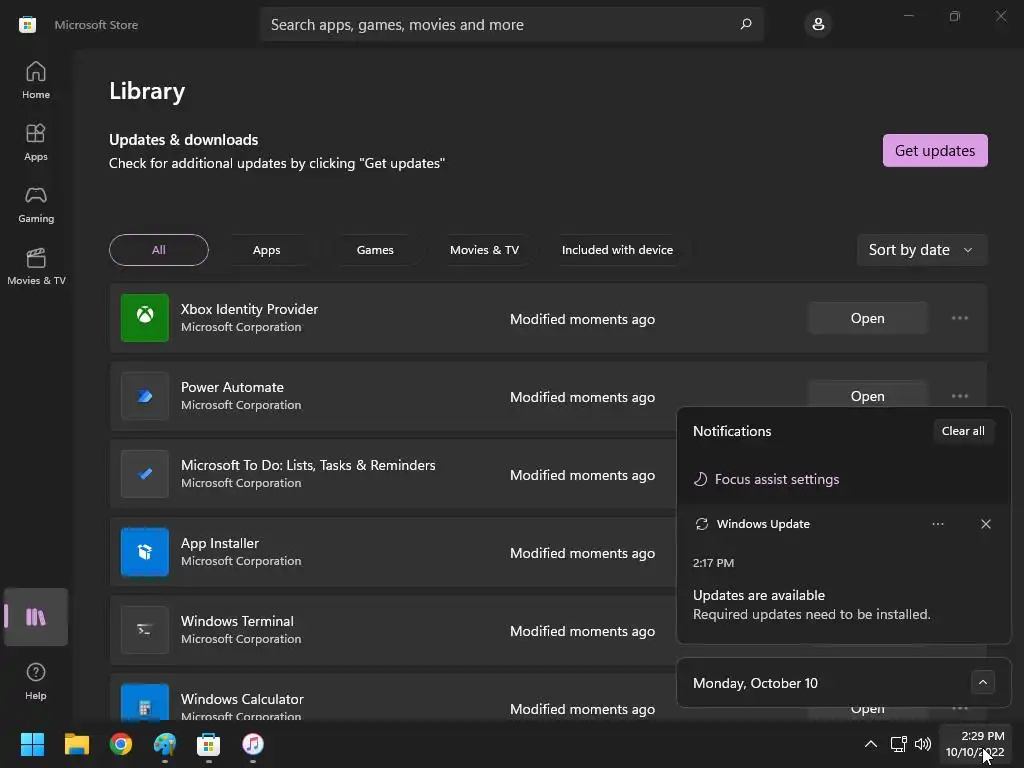This screenshot has height=768, width=1024.
Task: Select the Library icon in sidebar
Action: [x=36, y=617]
